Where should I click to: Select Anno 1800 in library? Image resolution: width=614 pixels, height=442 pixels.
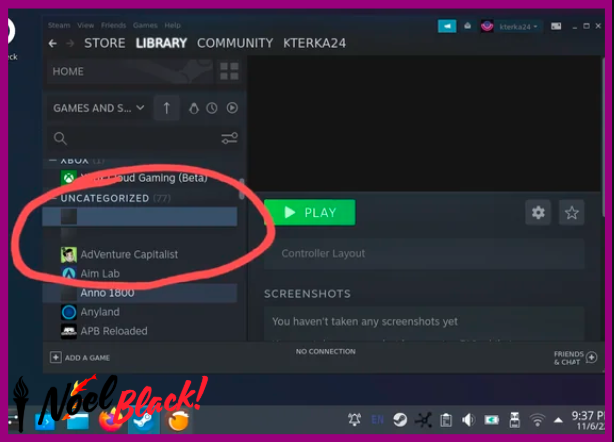[x=140, y=293]
